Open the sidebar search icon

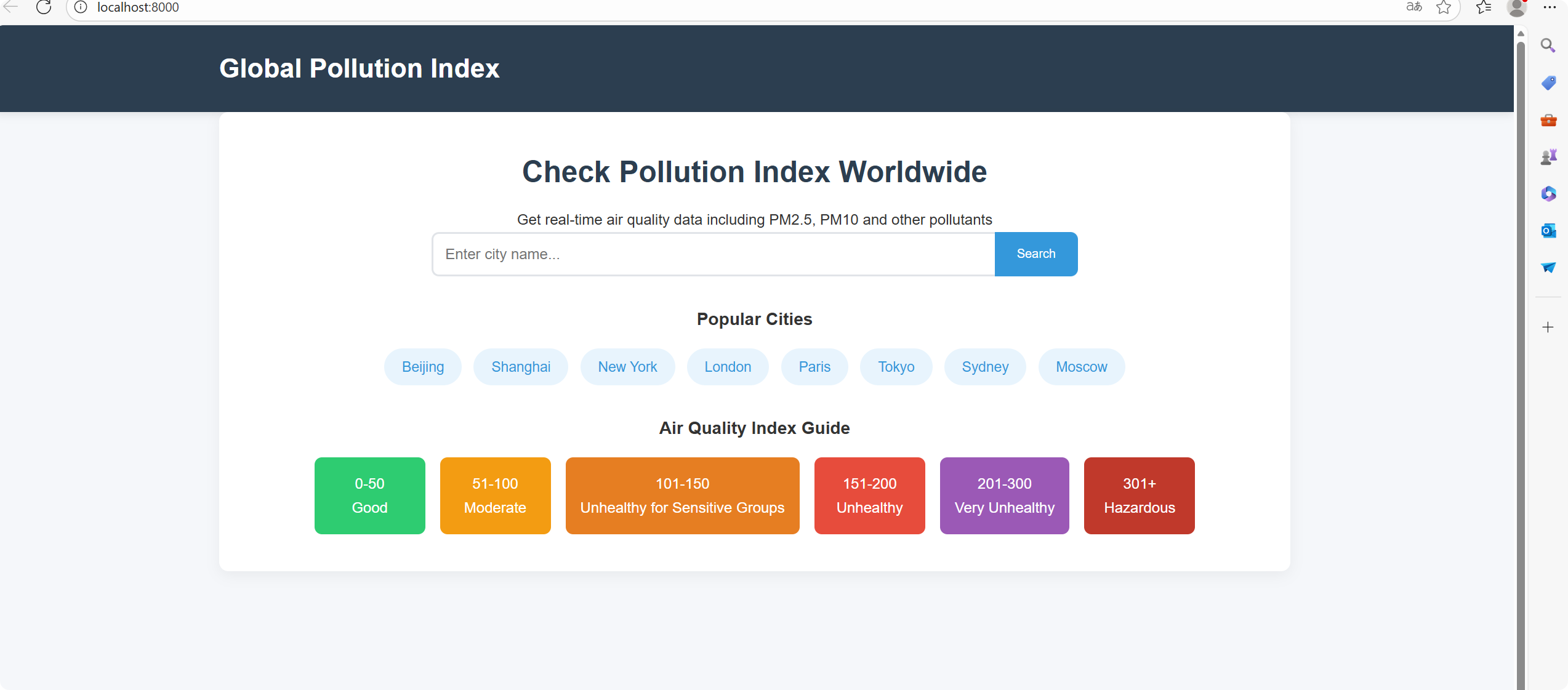1548,46
